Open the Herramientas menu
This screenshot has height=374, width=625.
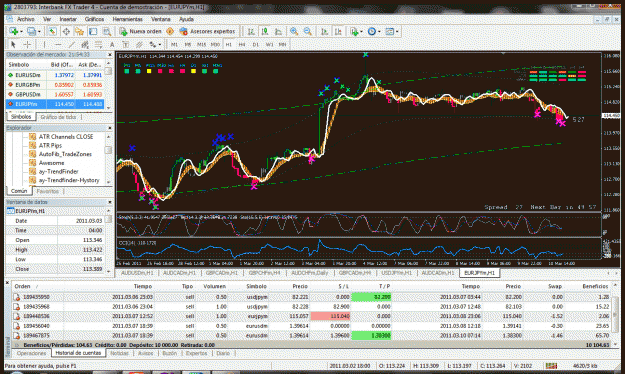[x=128, y=19]
